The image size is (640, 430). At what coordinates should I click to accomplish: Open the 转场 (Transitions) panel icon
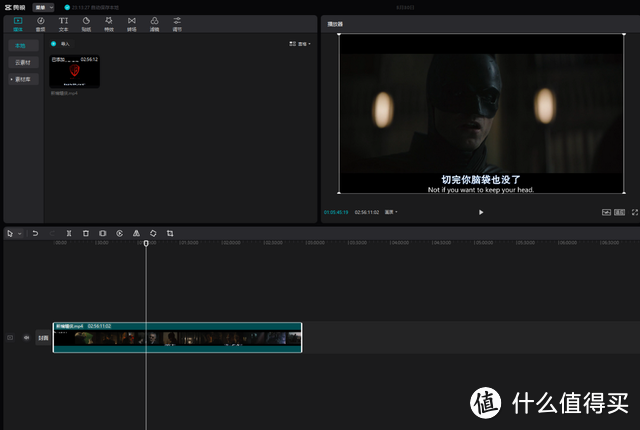pos(132,24)
